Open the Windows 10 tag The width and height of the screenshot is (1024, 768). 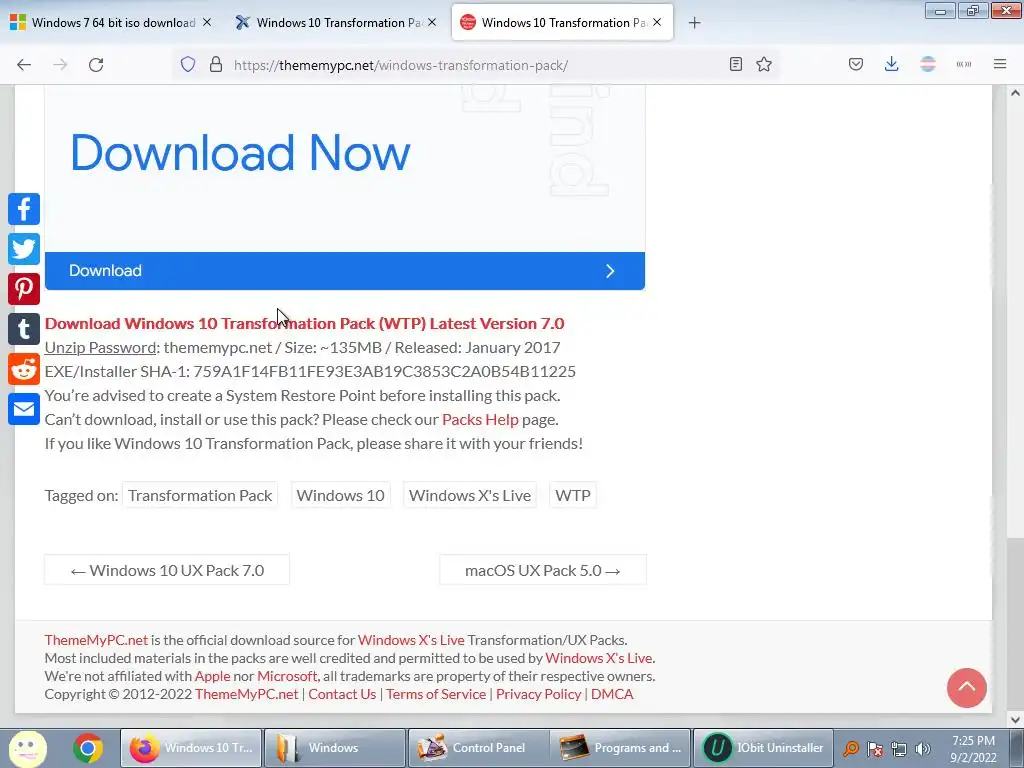pyautogui.click(x=340, y=496)
